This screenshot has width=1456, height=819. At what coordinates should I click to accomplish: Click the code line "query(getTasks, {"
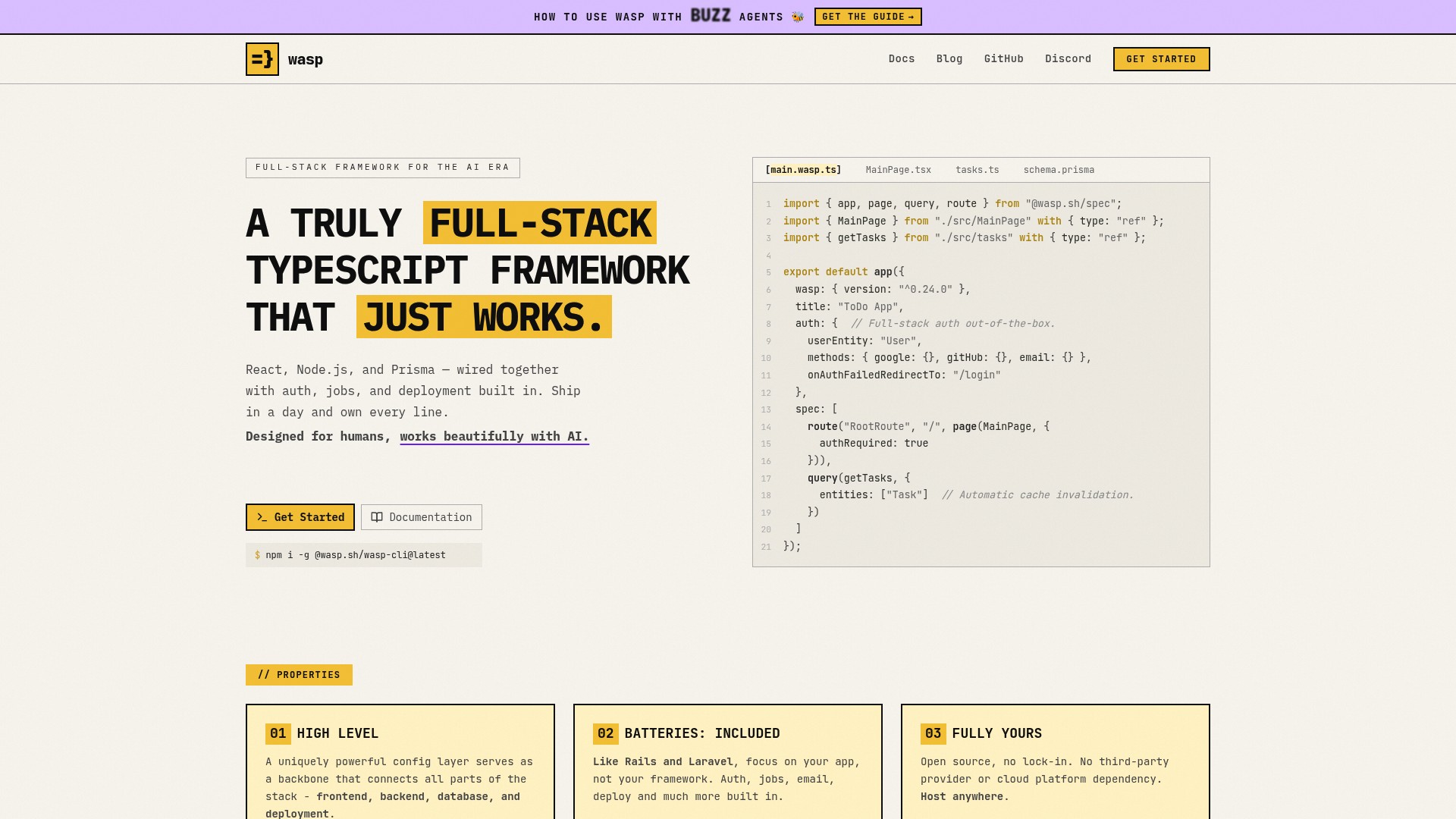click(x=859, y=479)
